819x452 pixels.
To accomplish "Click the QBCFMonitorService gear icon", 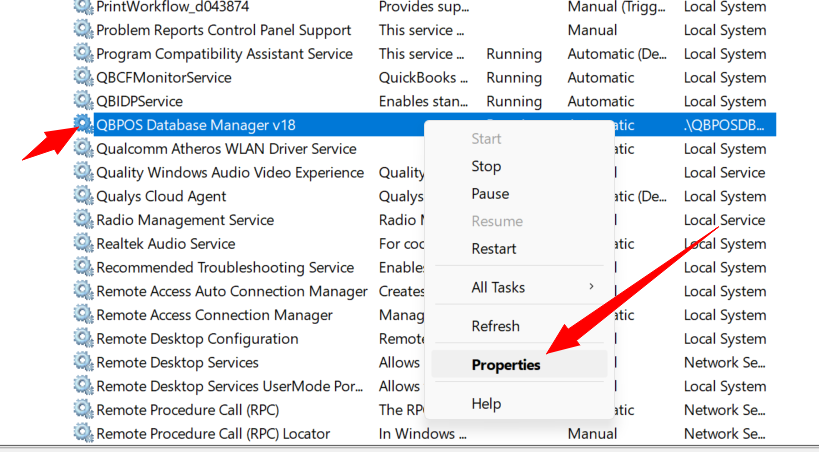I will click(x=83, y=77).
